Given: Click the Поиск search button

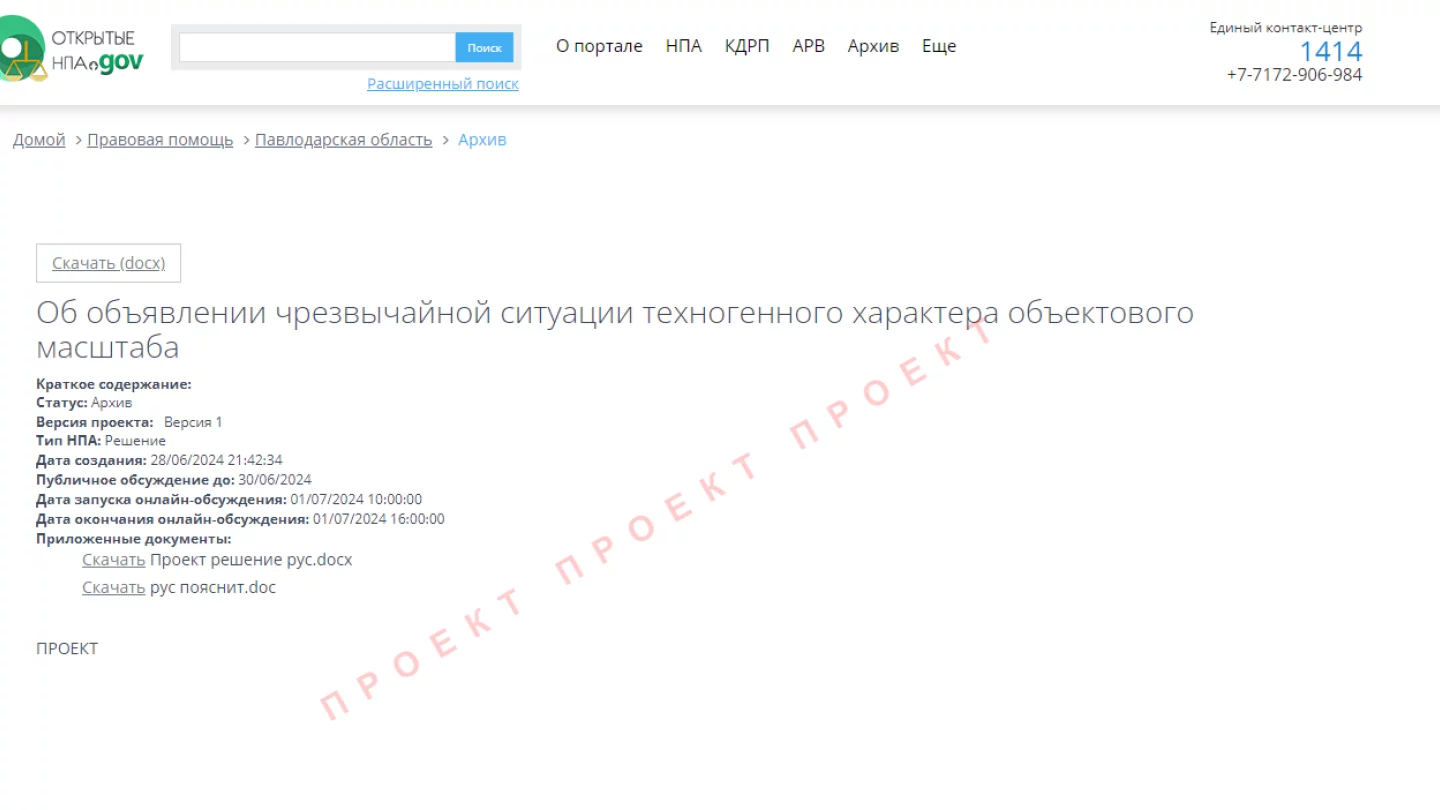Looking at the screenshot, I should [x=484, y=47].
